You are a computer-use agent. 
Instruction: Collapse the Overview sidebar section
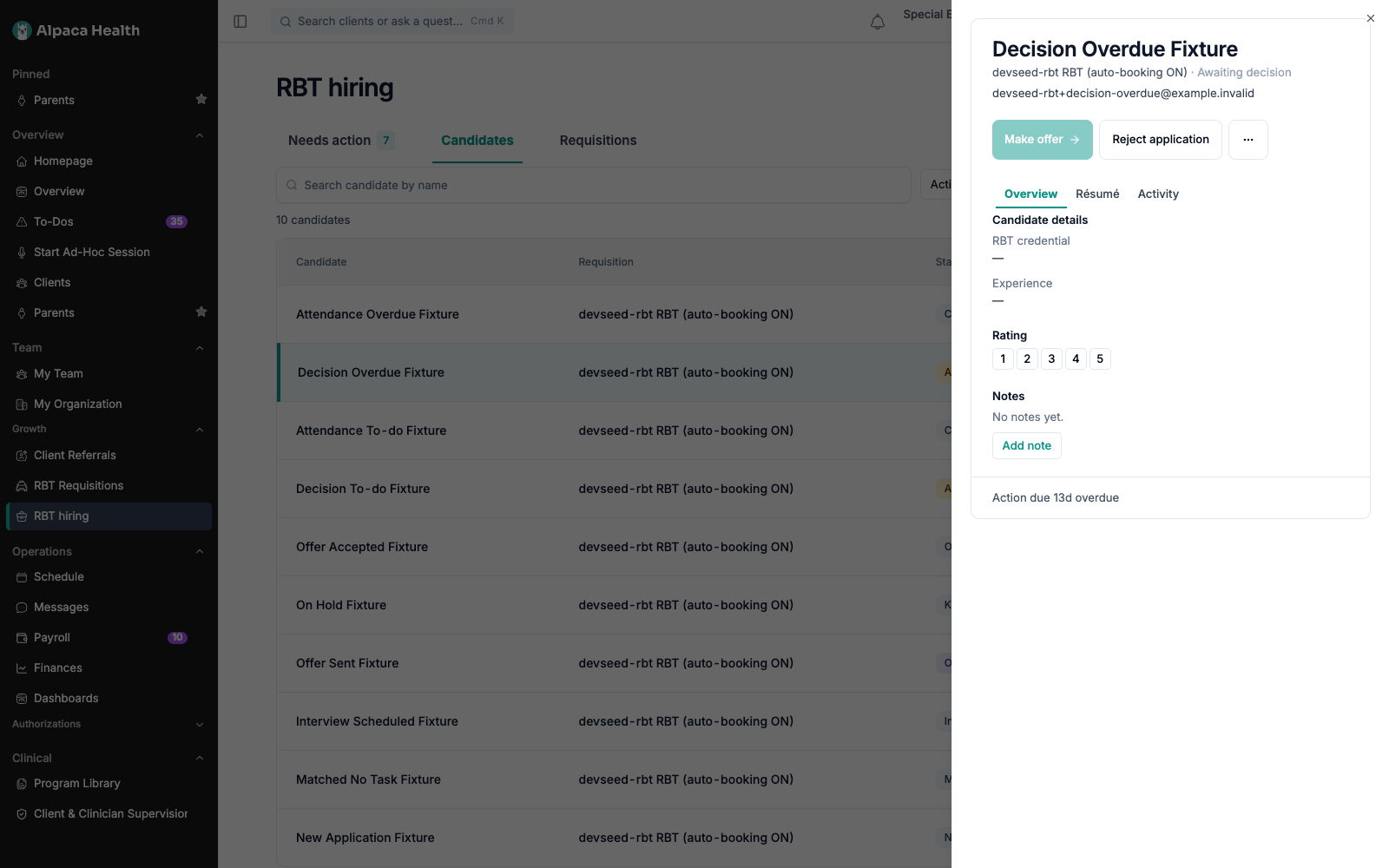pos(200,135)
